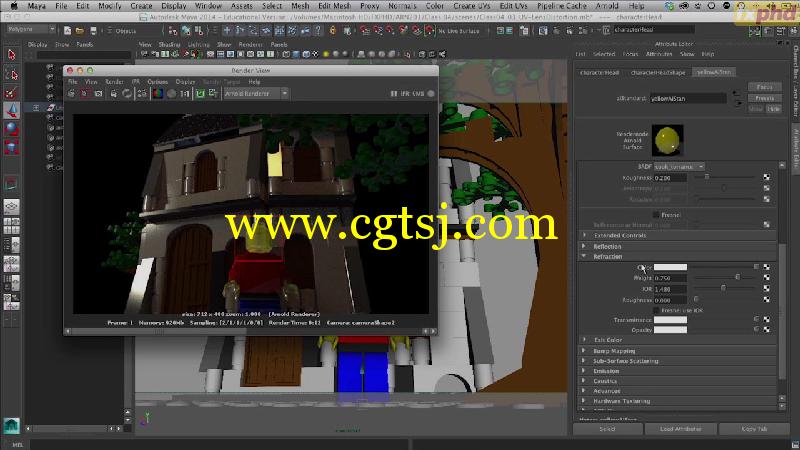The width and height of the screenshot is (800, 450).
Task: Click the IPR render icon in Render View
Action: tap(113, 93)
